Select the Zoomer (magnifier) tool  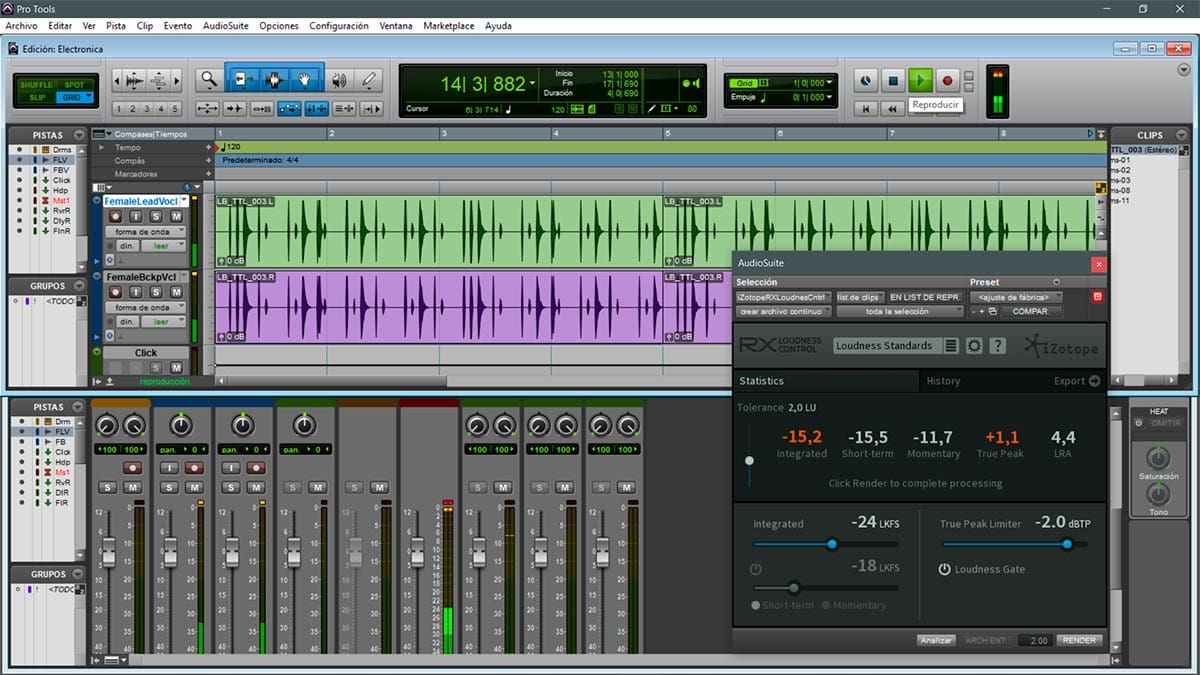pos(208,80)
